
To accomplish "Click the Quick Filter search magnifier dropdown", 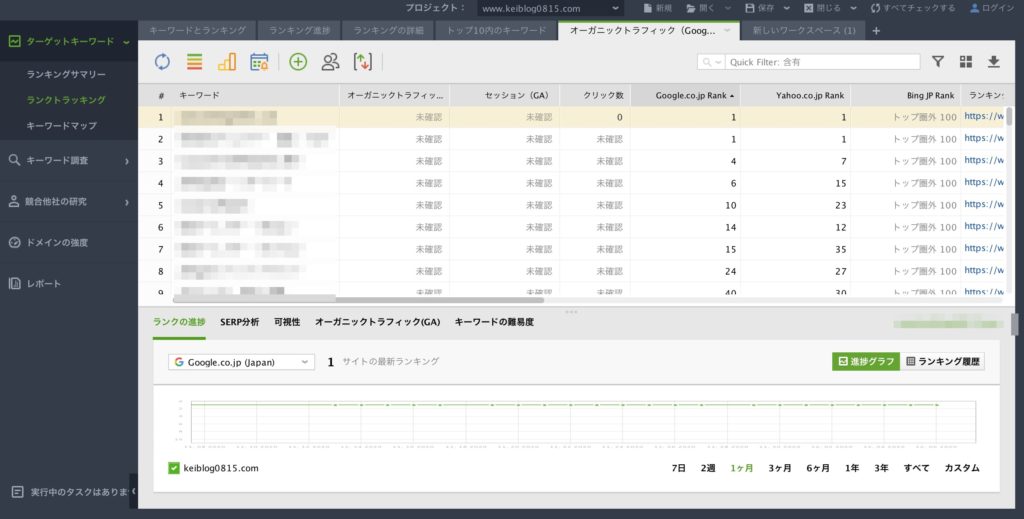I will click(711, 62).
